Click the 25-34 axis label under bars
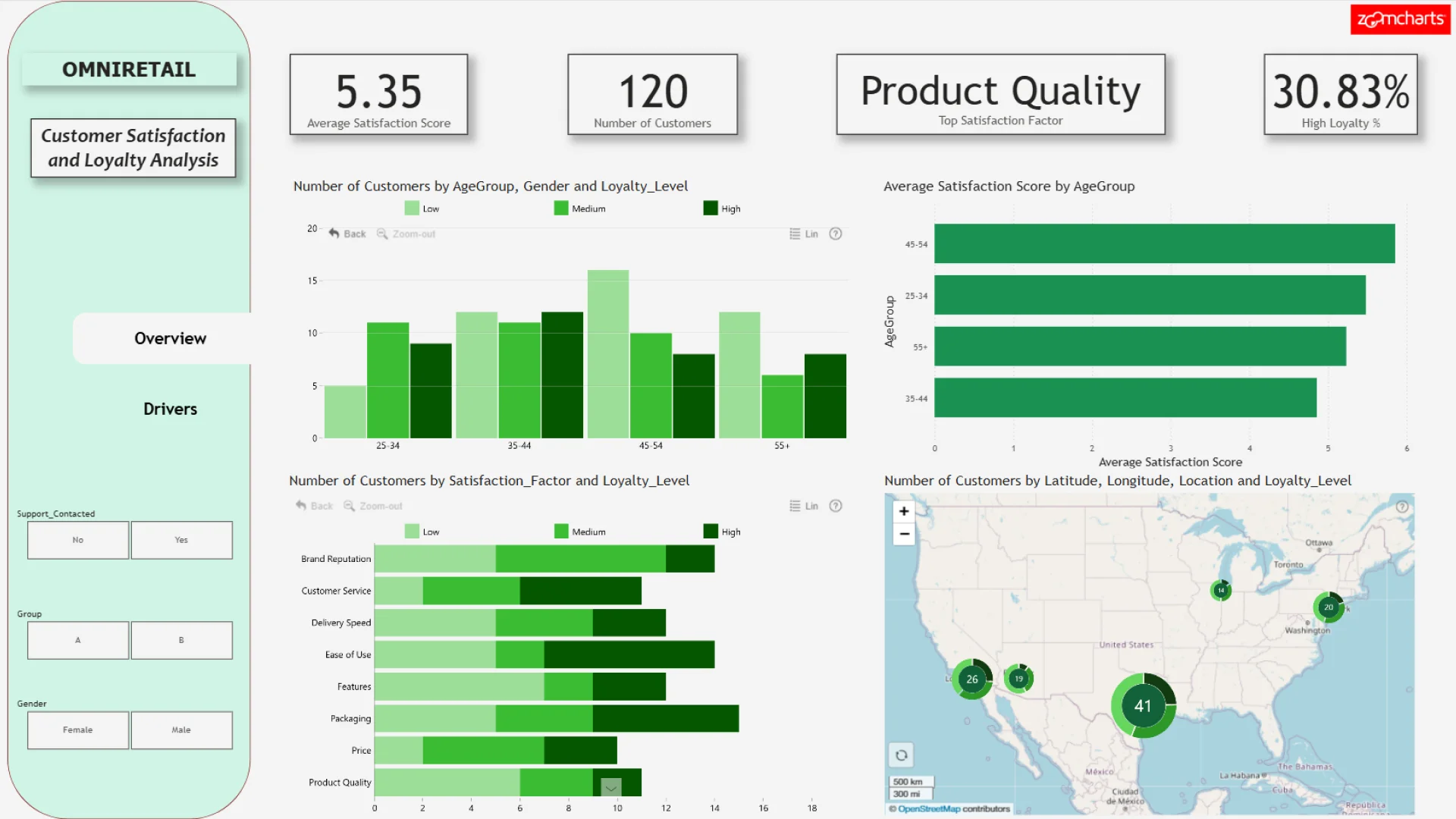Viewport: 1456px width, 819px height. 388,446
